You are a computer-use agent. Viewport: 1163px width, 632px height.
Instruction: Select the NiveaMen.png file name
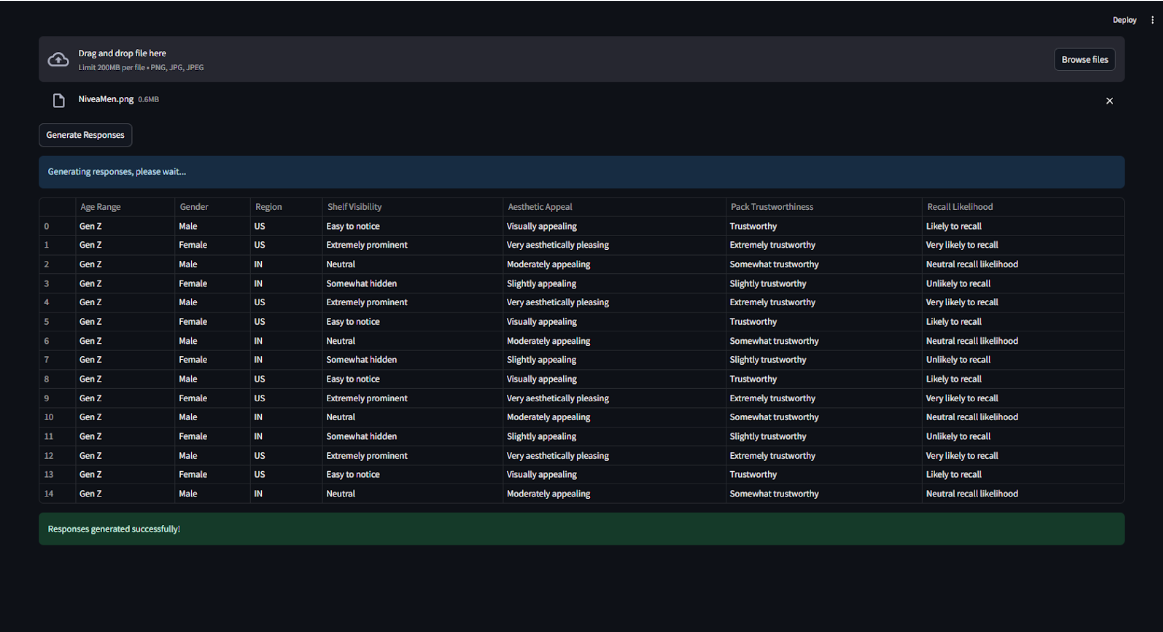pos(106,99)
